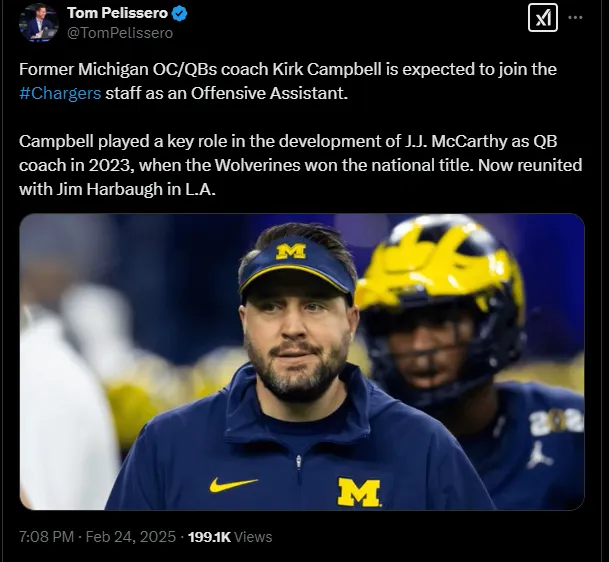Open Tom Pelissero's profile avatar
The height and width of the screenshot is (562, 609).
tap(37, 22)
